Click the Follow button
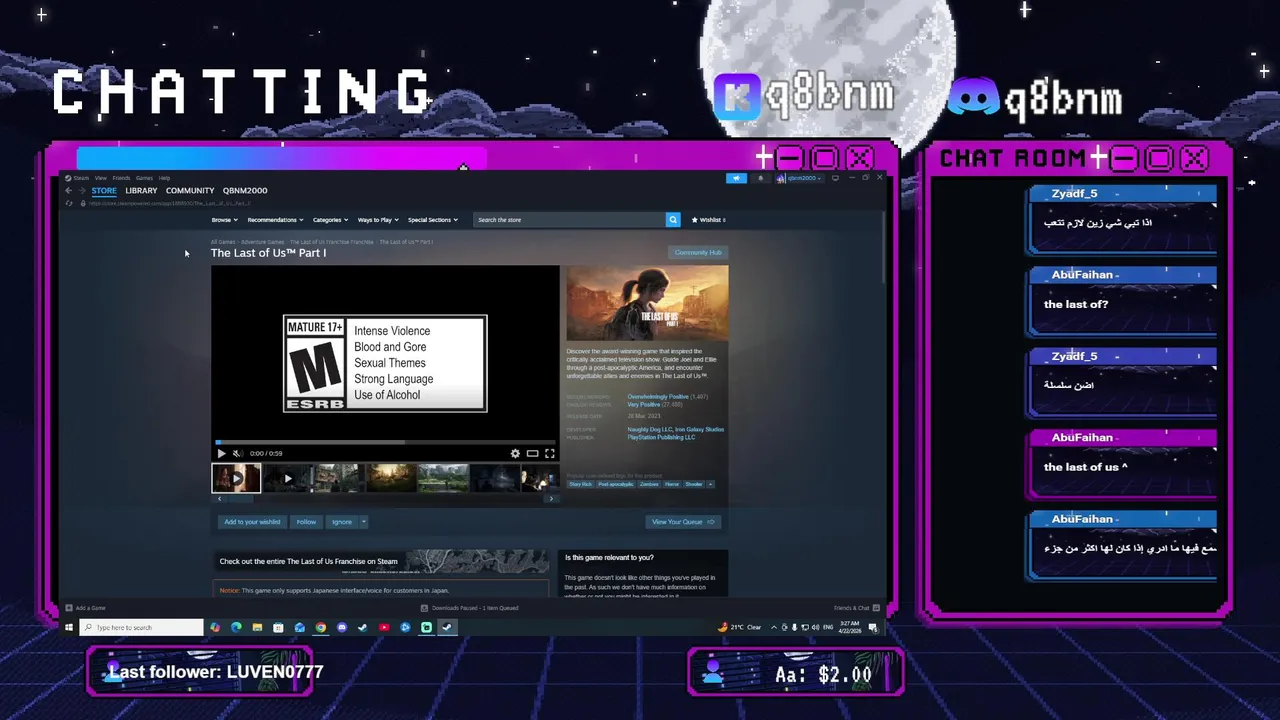The height and width of the screenshot is (720, 1280). tap(306, 521)
